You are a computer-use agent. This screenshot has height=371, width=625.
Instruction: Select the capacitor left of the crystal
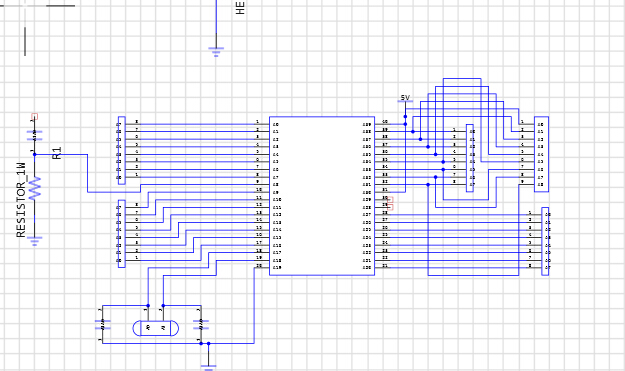(102, 325)
